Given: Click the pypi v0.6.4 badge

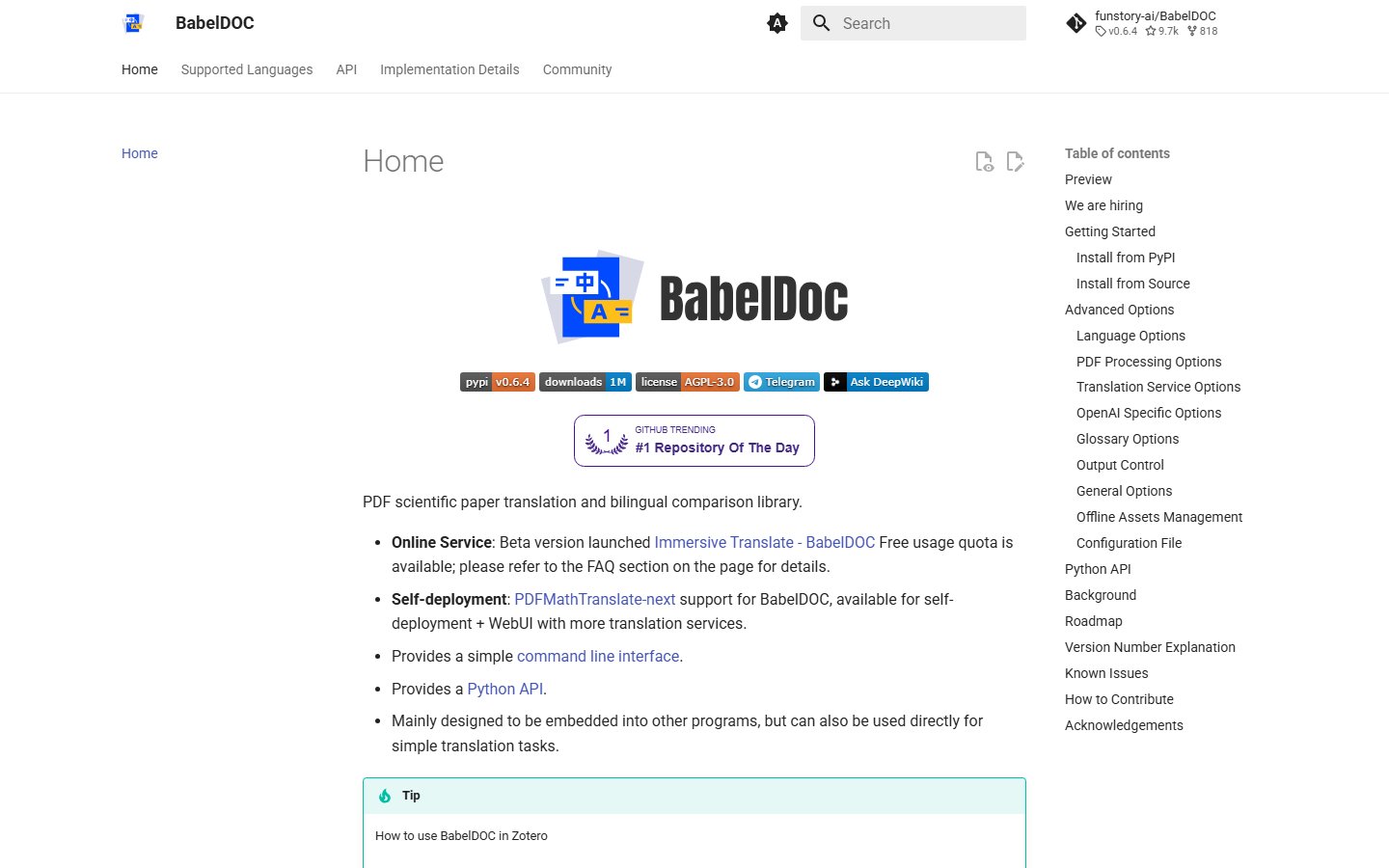Looking at the screenshot, I should (x=498, y=382).
